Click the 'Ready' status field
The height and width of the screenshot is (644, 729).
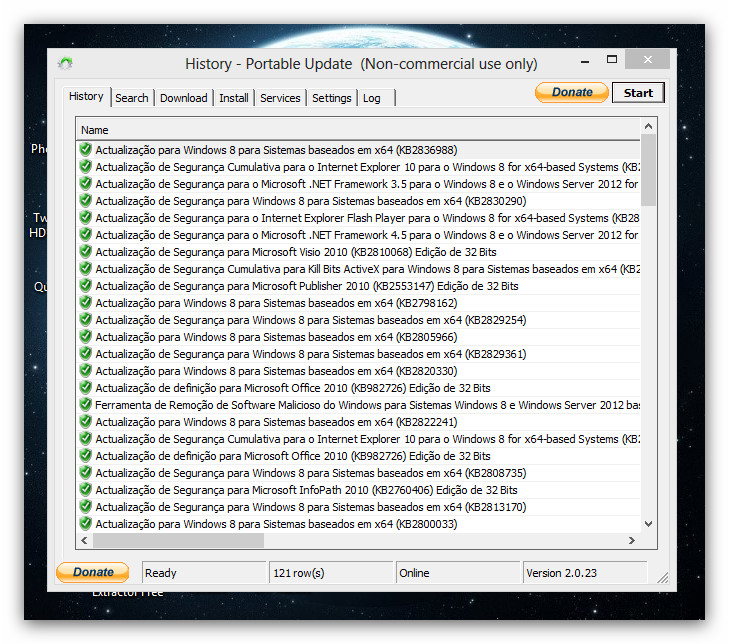[204, 572]
